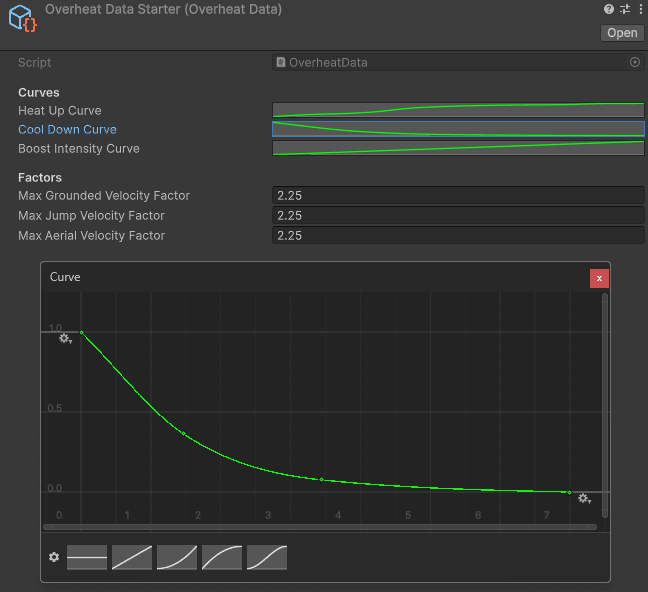Select the last keyframe near time 7.3
The height and width of the screenshot is (592, 648).
click(x=569, y=492)
